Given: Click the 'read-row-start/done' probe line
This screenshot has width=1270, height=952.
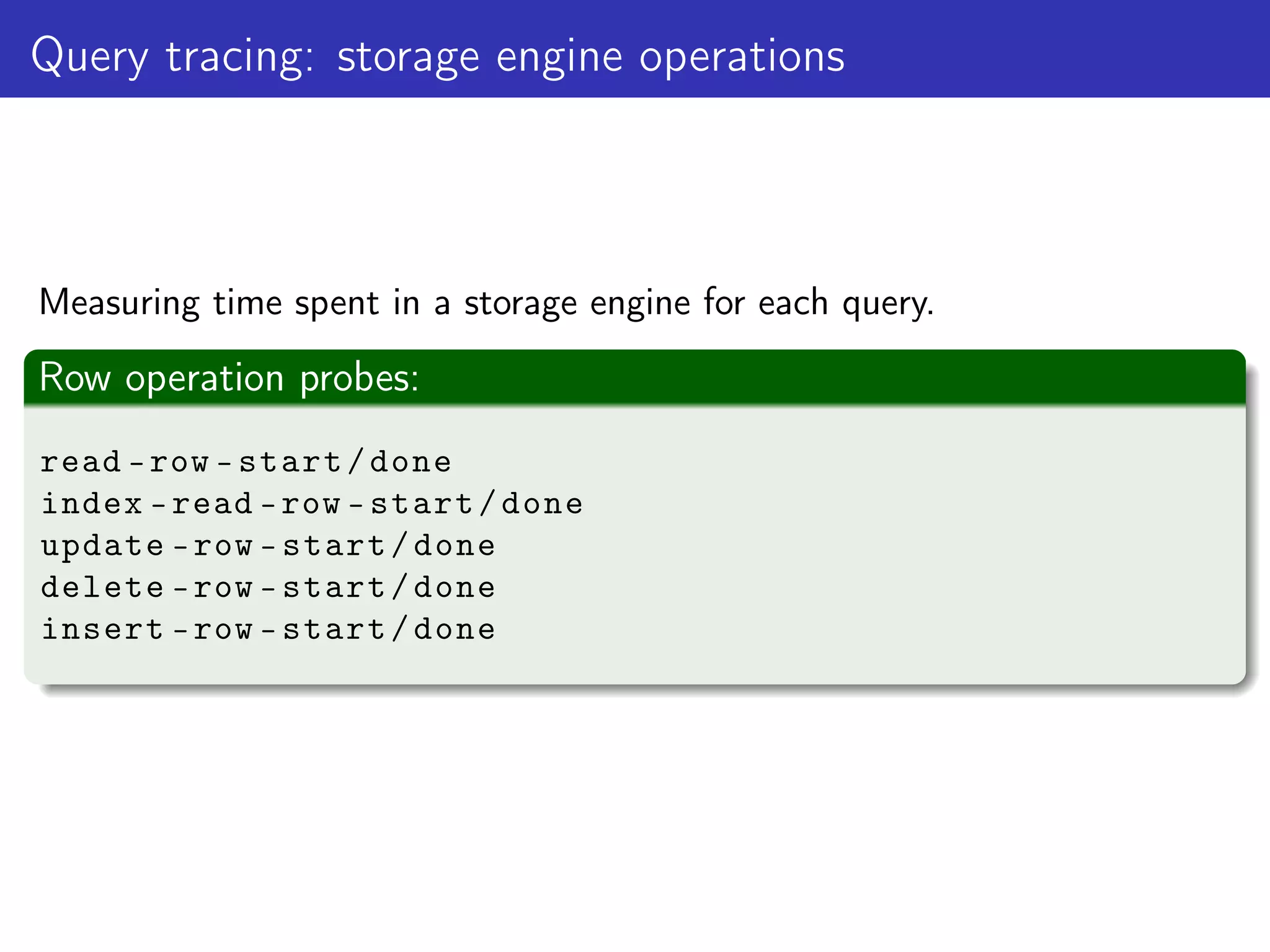Looking at the screenshot, I should 246,462.
